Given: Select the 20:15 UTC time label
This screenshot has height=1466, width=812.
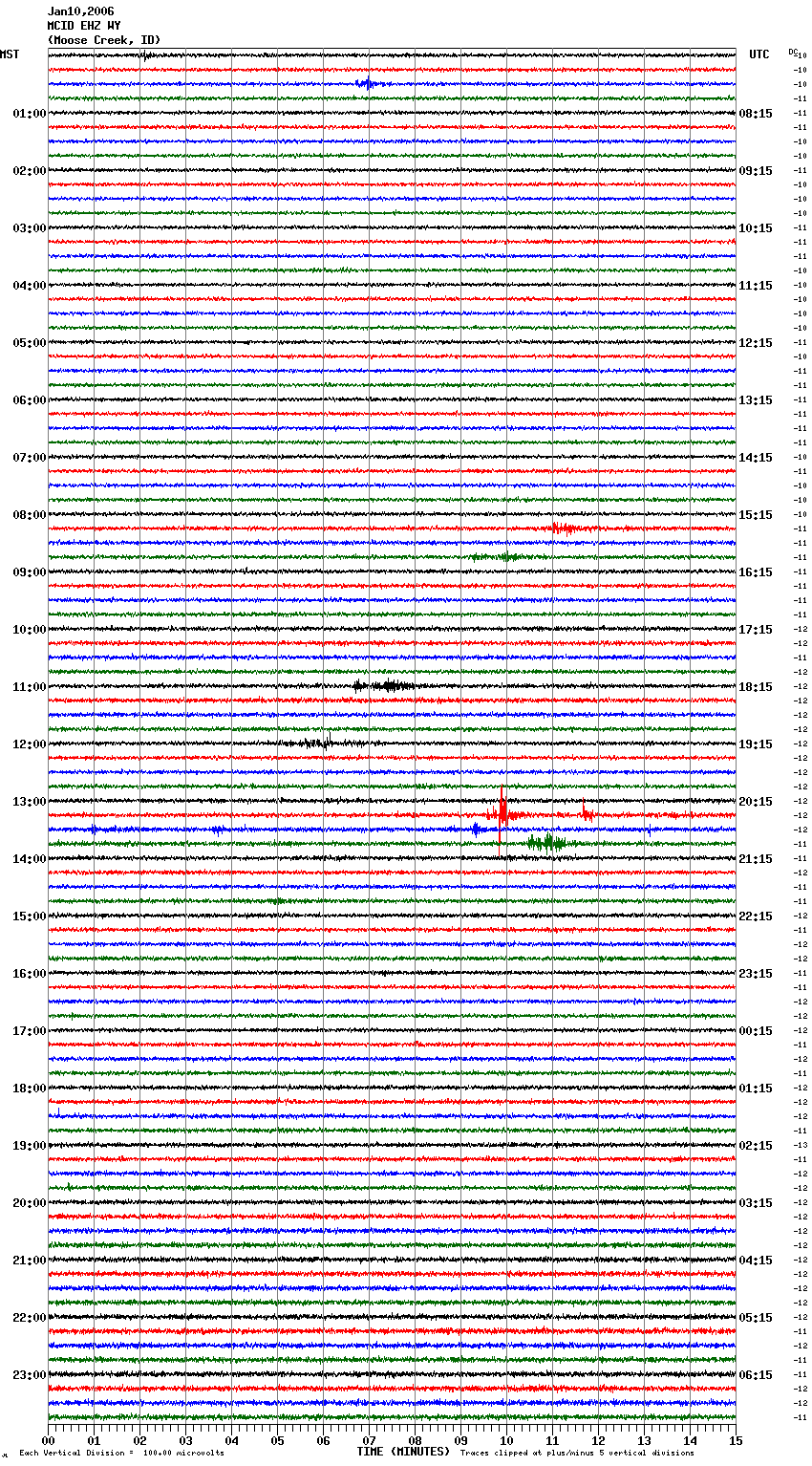Looking at the screenshot, I should pyautogui.click(x=756, y=802).
